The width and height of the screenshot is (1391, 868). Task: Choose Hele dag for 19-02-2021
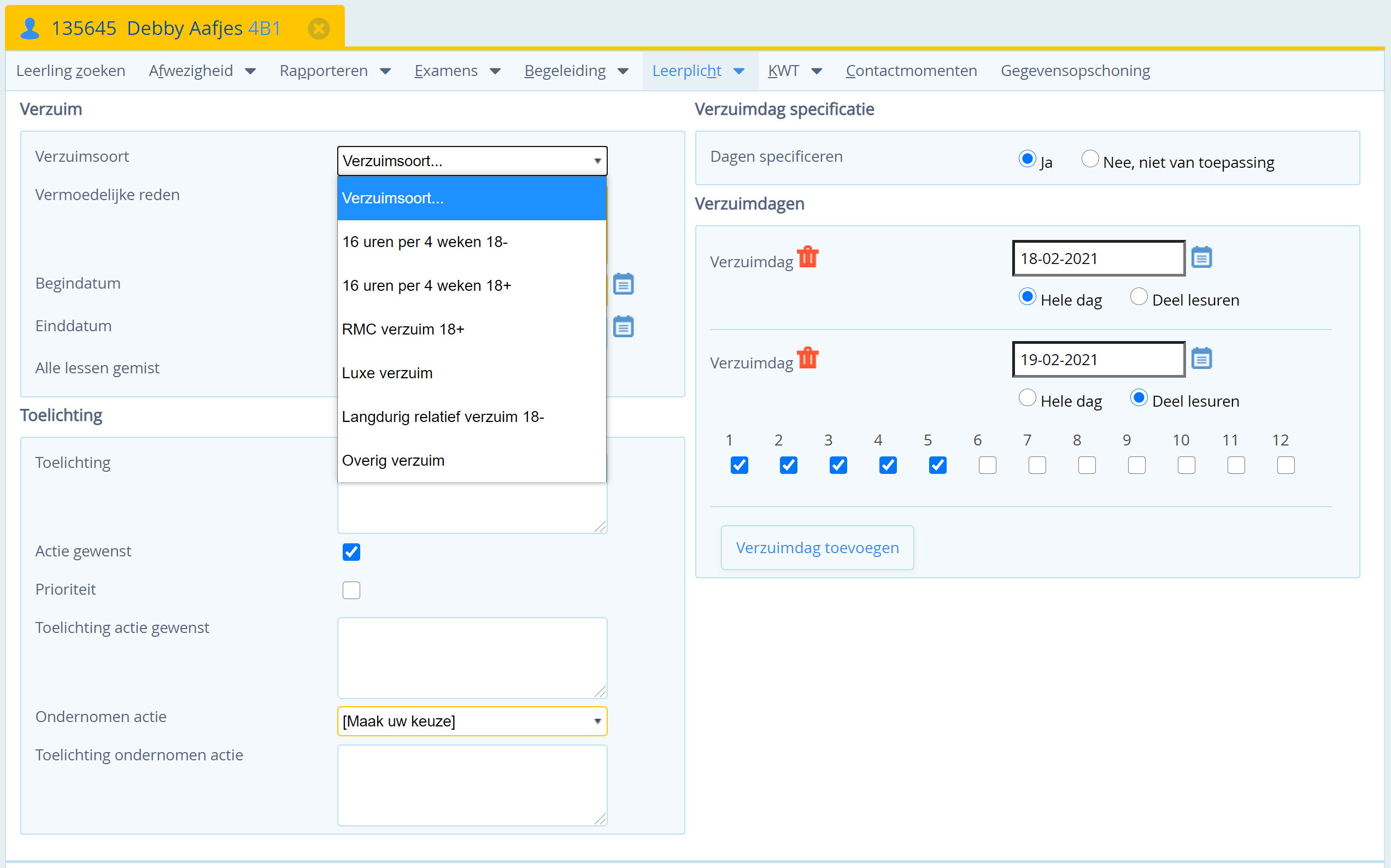pos(1027,397)
